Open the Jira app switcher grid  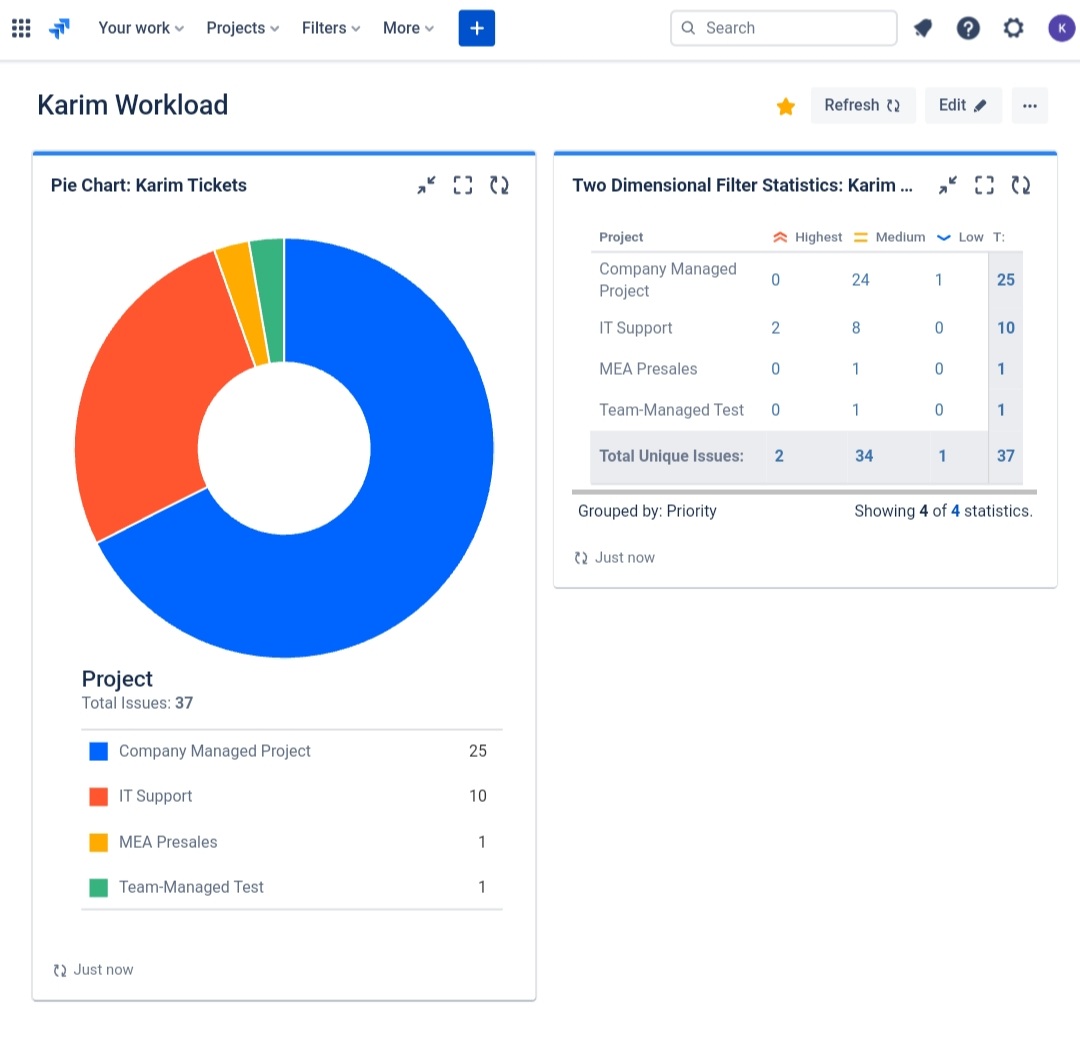point(21,27)
